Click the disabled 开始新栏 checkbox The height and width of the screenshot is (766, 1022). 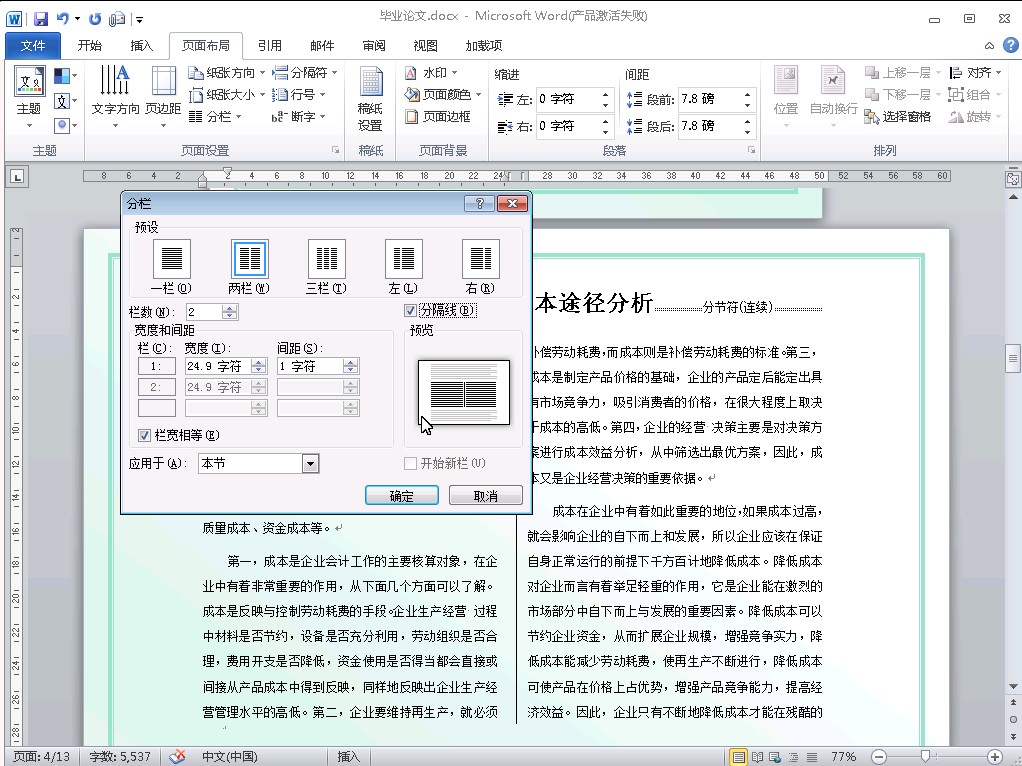[x=410, y=464]
